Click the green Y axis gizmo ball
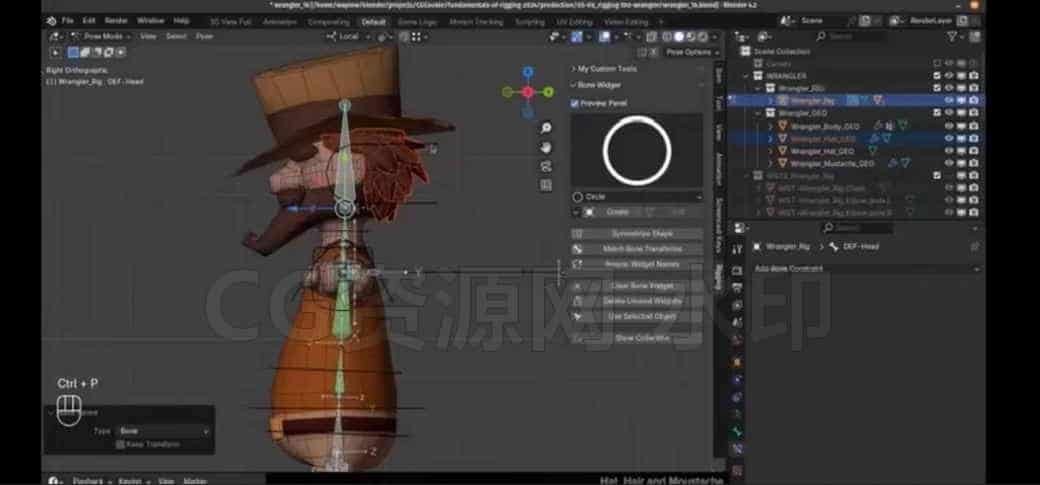 [x=549, y=92]
